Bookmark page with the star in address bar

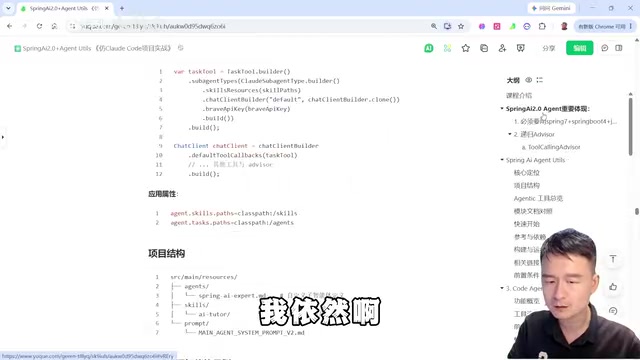461,26
